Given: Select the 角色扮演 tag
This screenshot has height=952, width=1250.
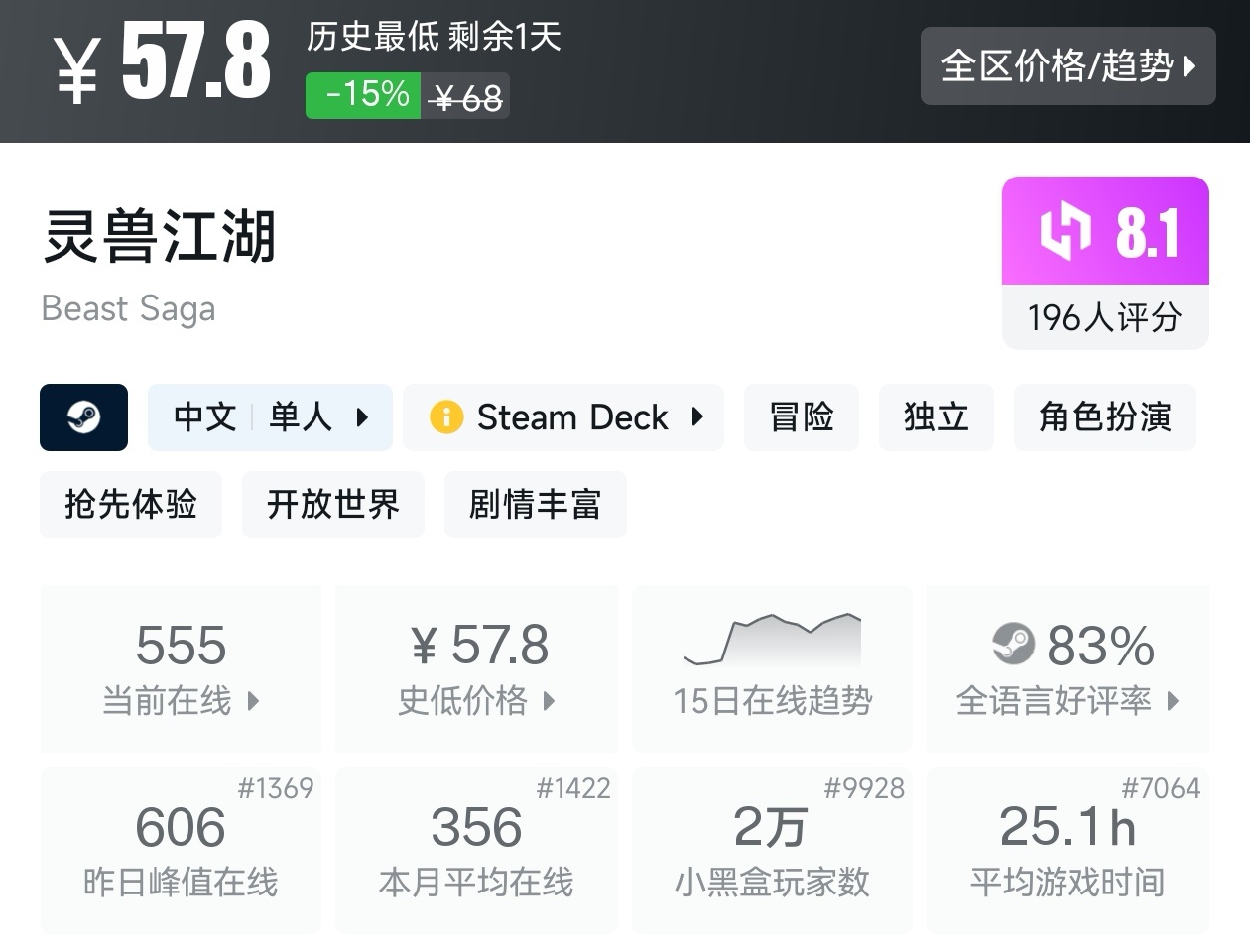Looking at the screenshot, I should click(x=1104, y=417).
